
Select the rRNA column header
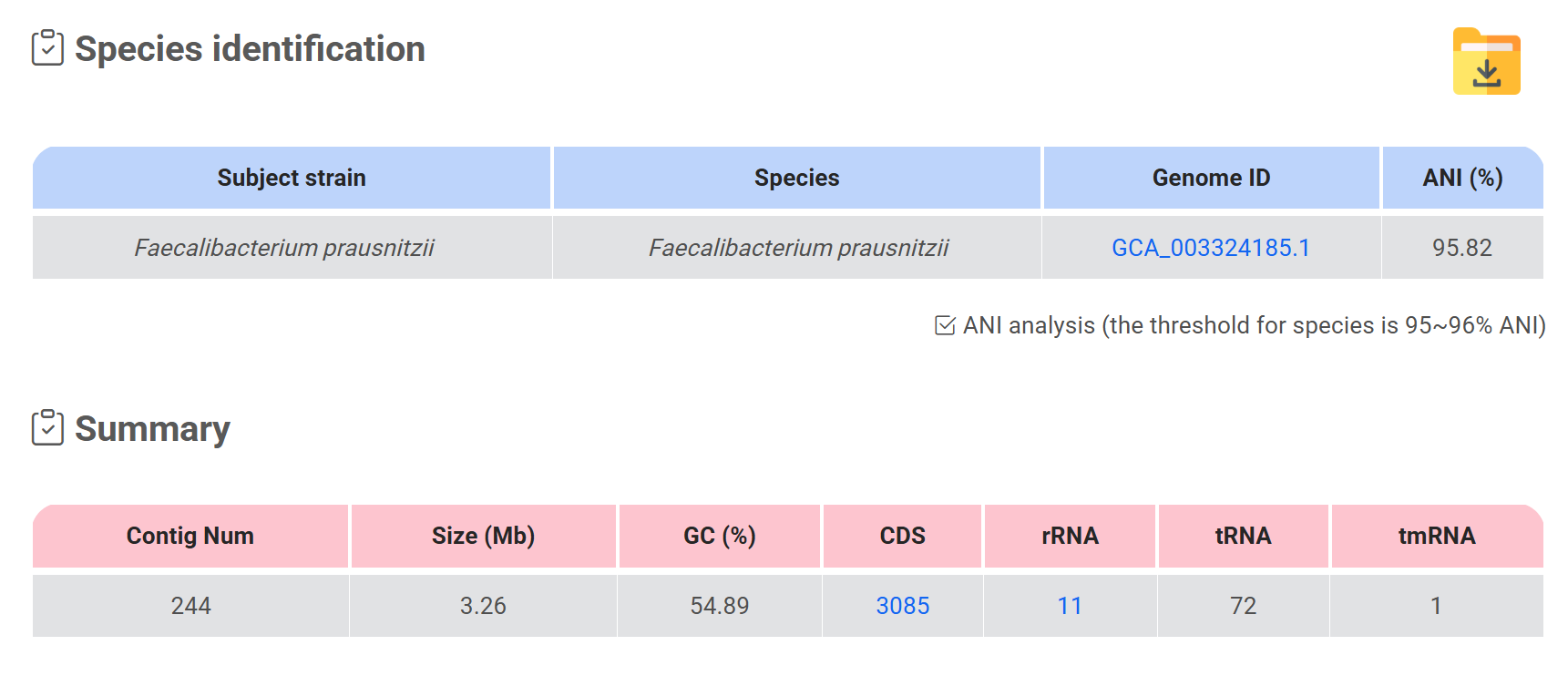coord(1070,536)
